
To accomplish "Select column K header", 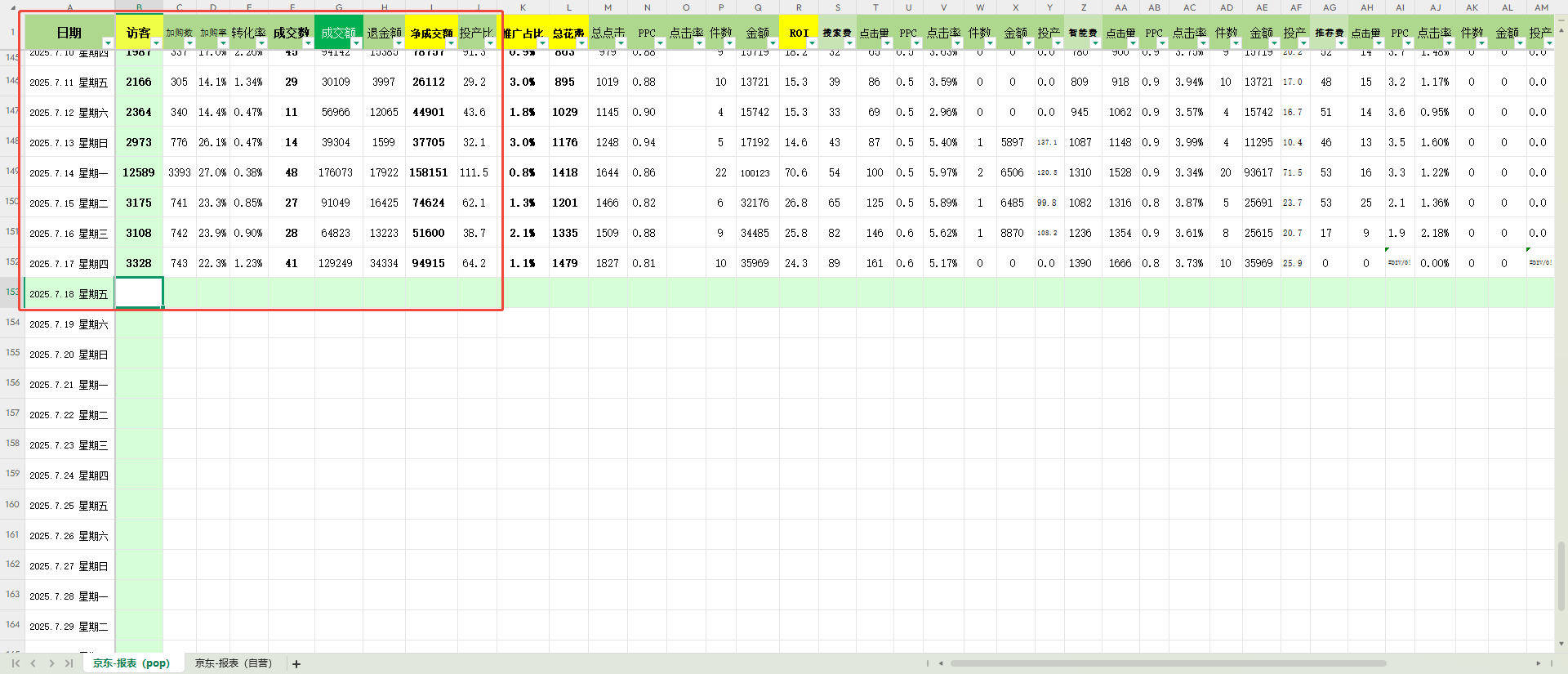I will [523, 7].
